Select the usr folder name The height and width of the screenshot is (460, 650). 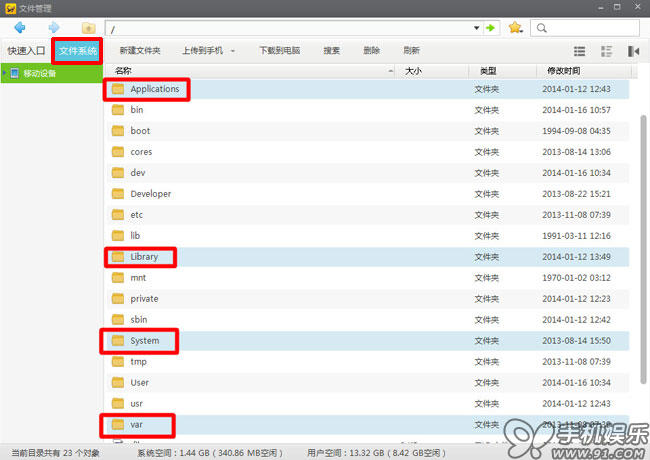click(136, 404)
